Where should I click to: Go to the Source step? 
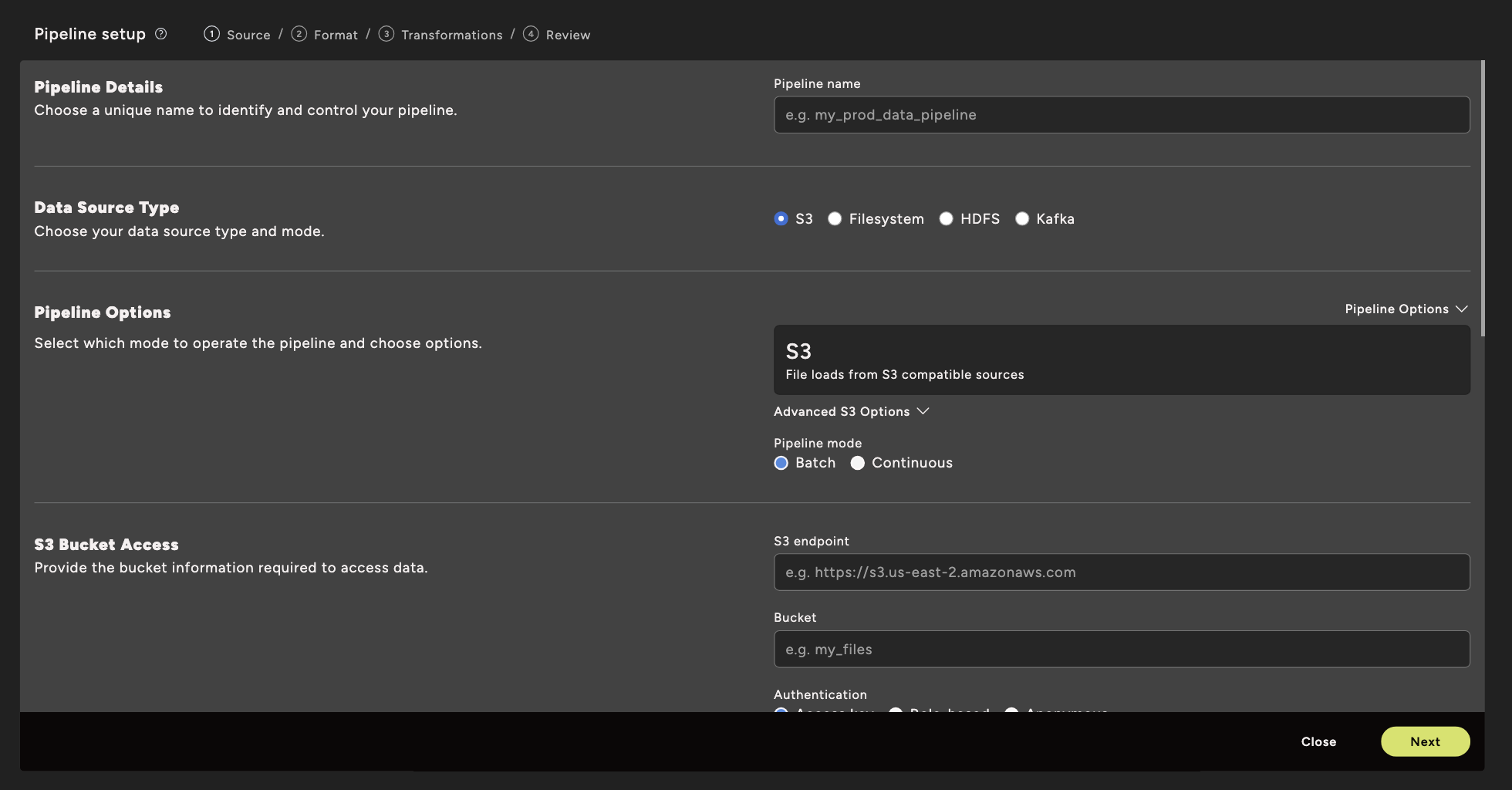click(237, 35)
